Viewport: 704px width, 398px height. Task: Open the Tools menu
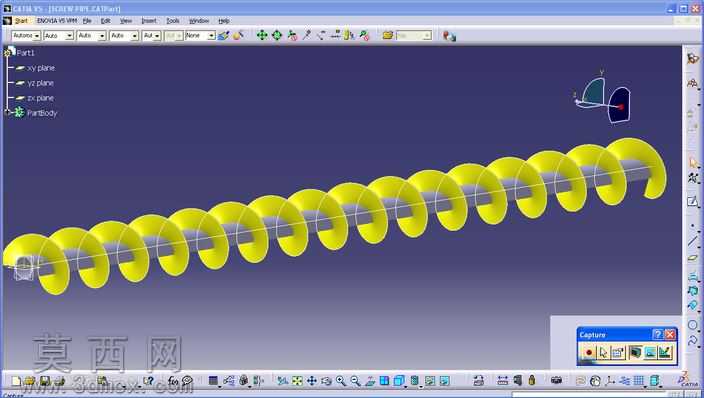[173, 21]
